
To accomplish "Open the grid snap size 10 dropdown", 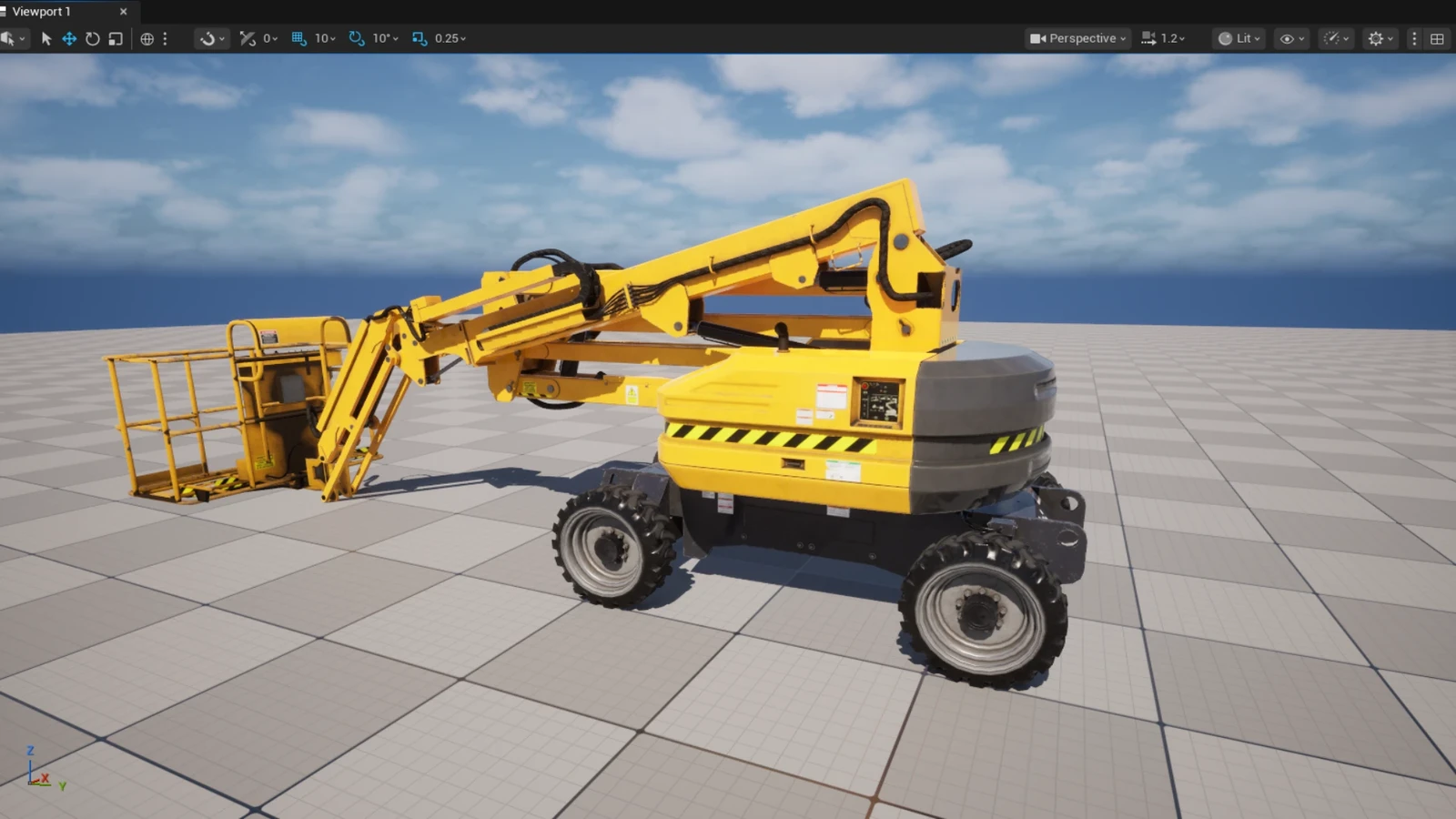I will (x=326, y=38).
